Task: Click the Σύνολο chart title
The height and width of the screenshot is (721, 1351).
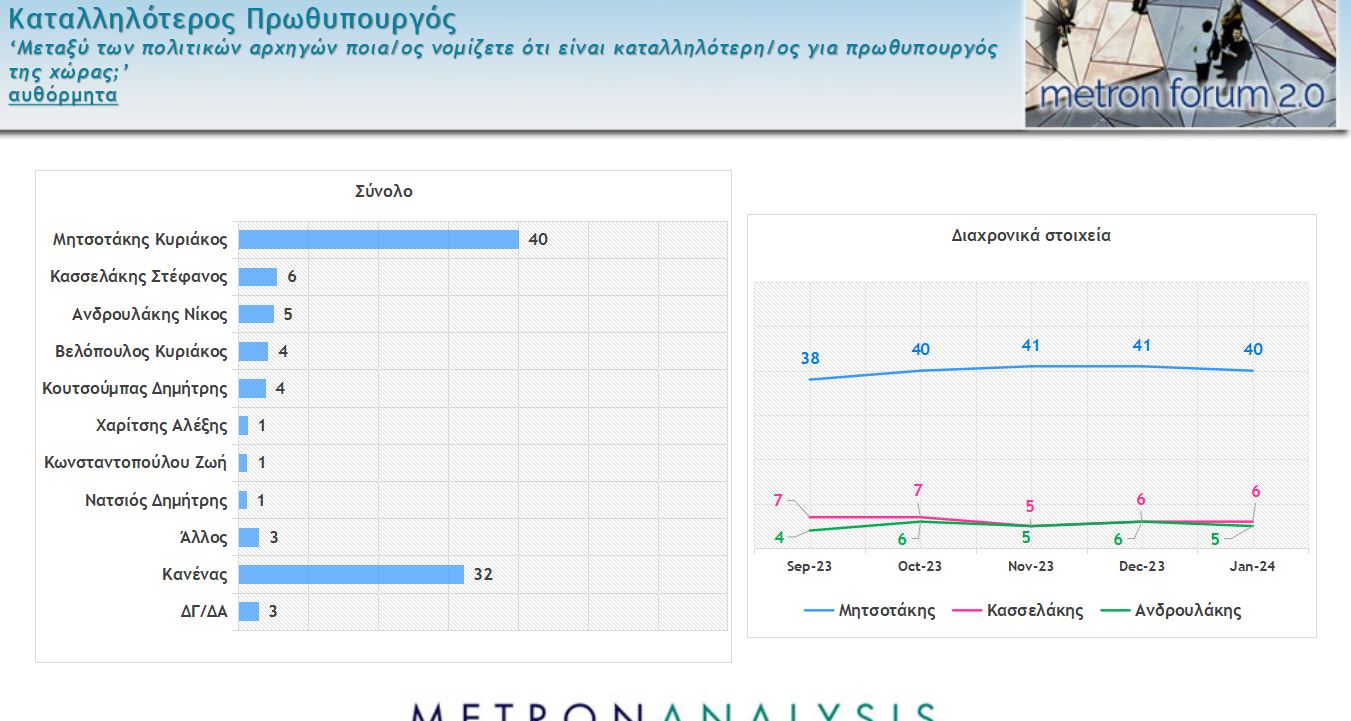Action: pos(383,191)
